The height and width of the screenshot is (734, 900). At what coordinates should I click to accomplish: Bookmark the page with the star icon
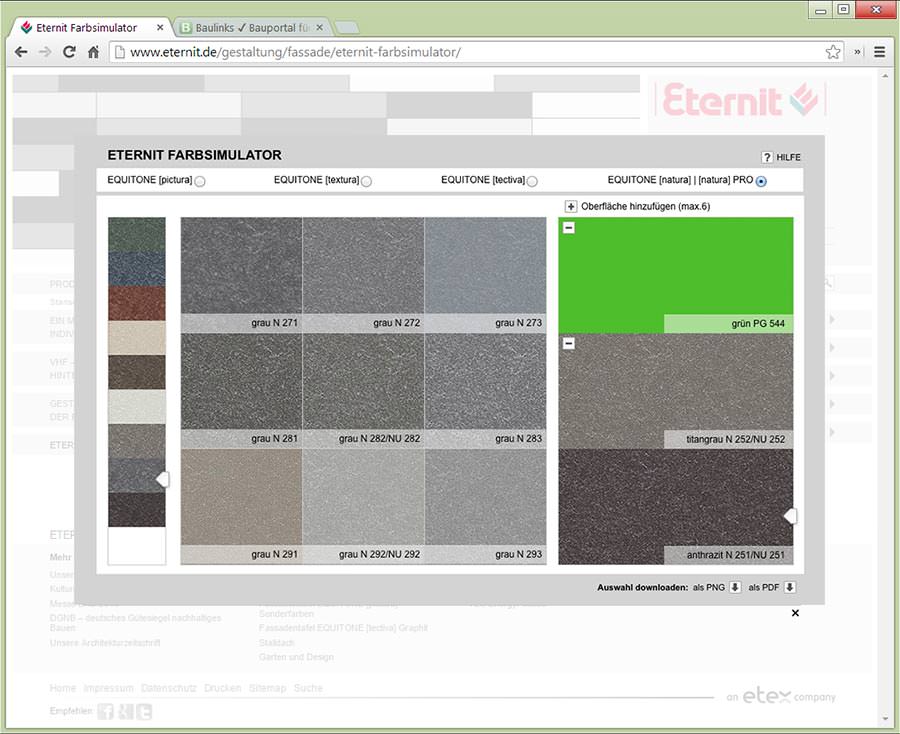click(x=833, y=52)
